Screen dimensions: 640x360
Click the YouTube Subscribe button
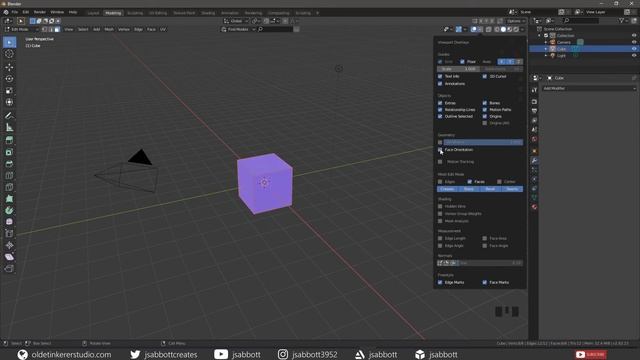pos(591,354)
